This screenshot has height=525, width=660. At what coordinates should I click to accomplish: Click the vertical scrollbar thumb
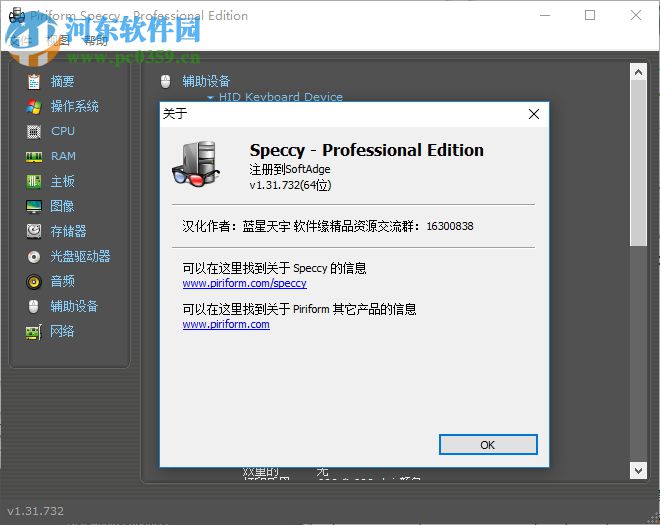[639, 163]
